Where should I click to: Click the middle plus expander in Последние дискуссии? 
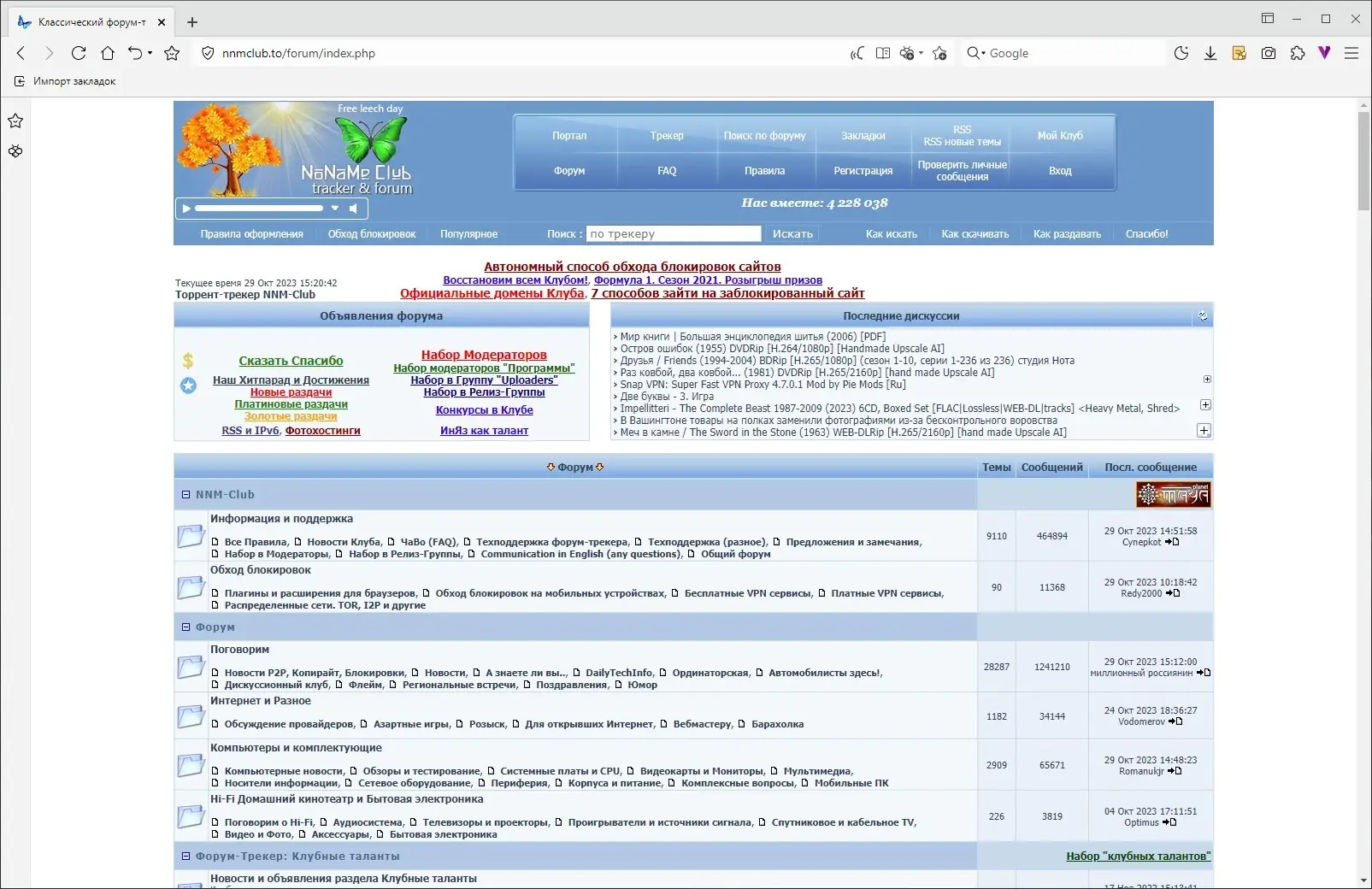[x=1205, y=405]
